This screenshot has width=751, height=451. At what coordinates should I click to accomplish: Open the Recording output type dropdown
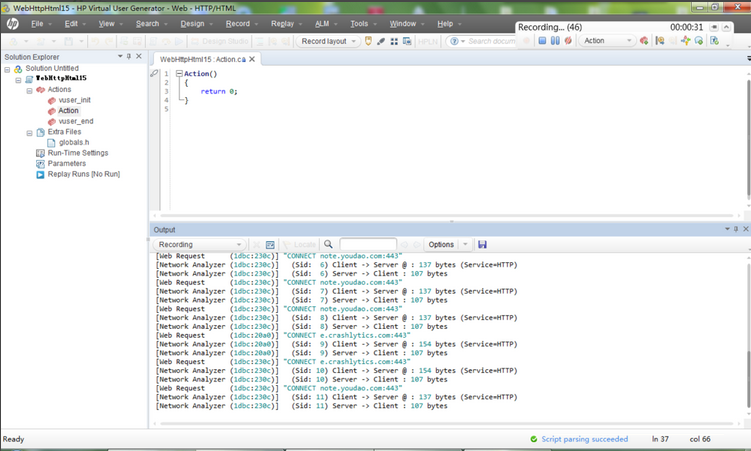click(199, 245)
